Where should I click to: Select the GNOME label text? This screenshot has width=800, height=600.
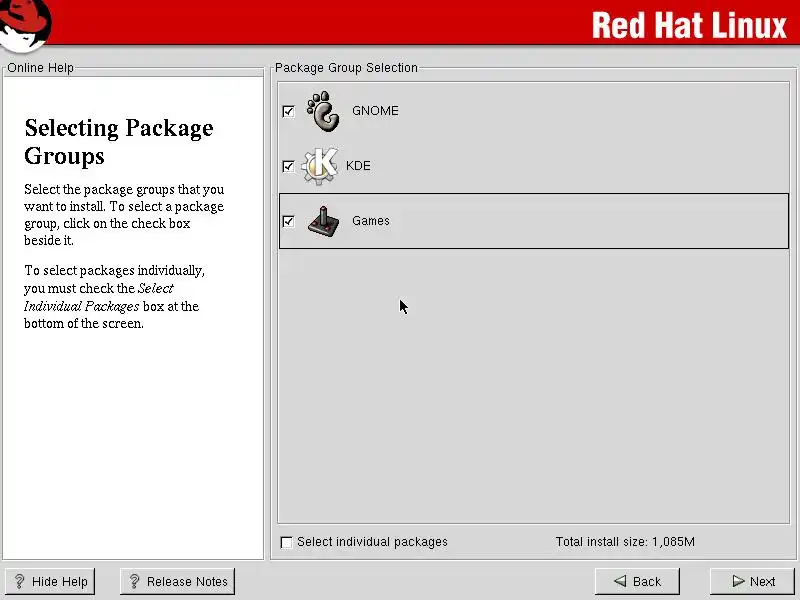tap(375, 111)
